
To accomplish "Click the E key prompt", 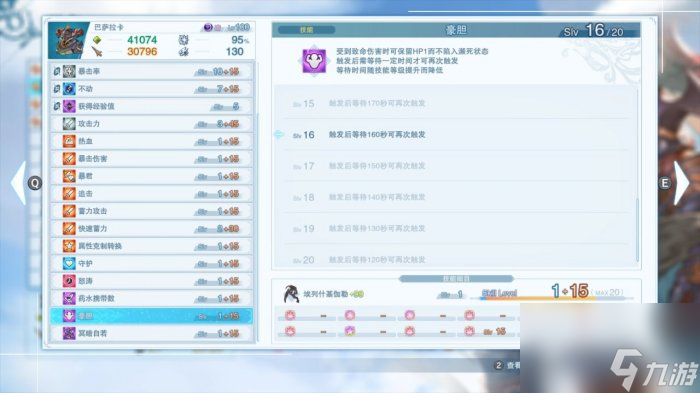I will (665, 183).
